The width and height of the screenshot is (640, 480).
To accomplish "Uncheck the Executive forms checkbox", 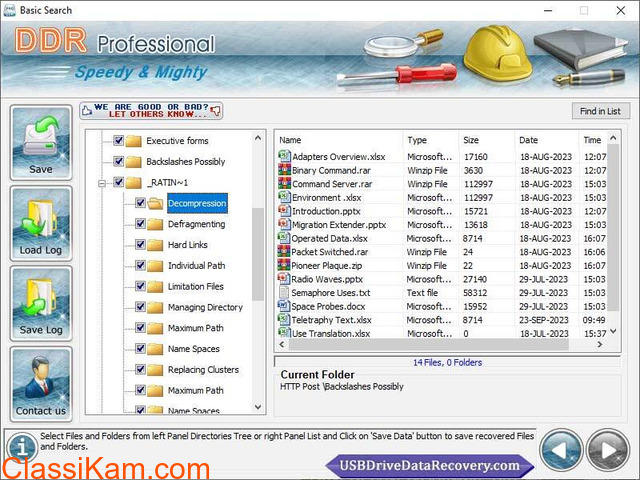I will 118,140.
